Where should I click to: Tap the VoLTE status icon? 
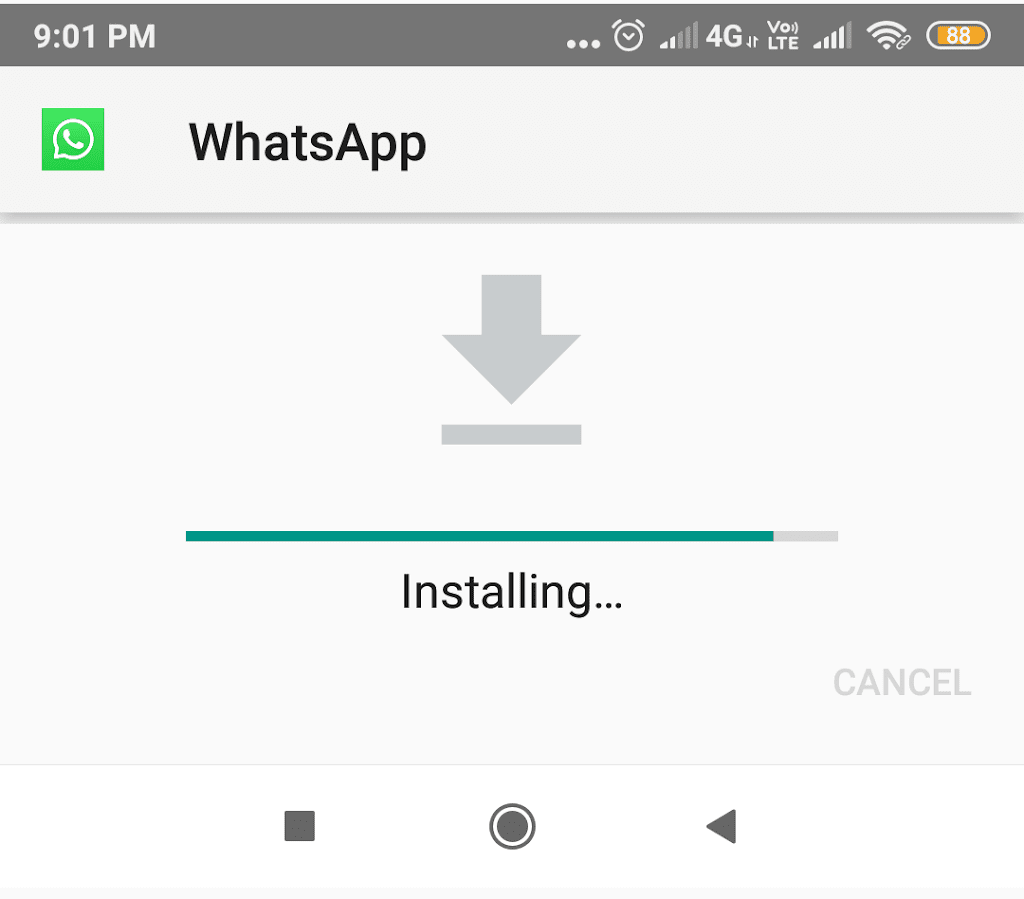(x=782, y=35)
